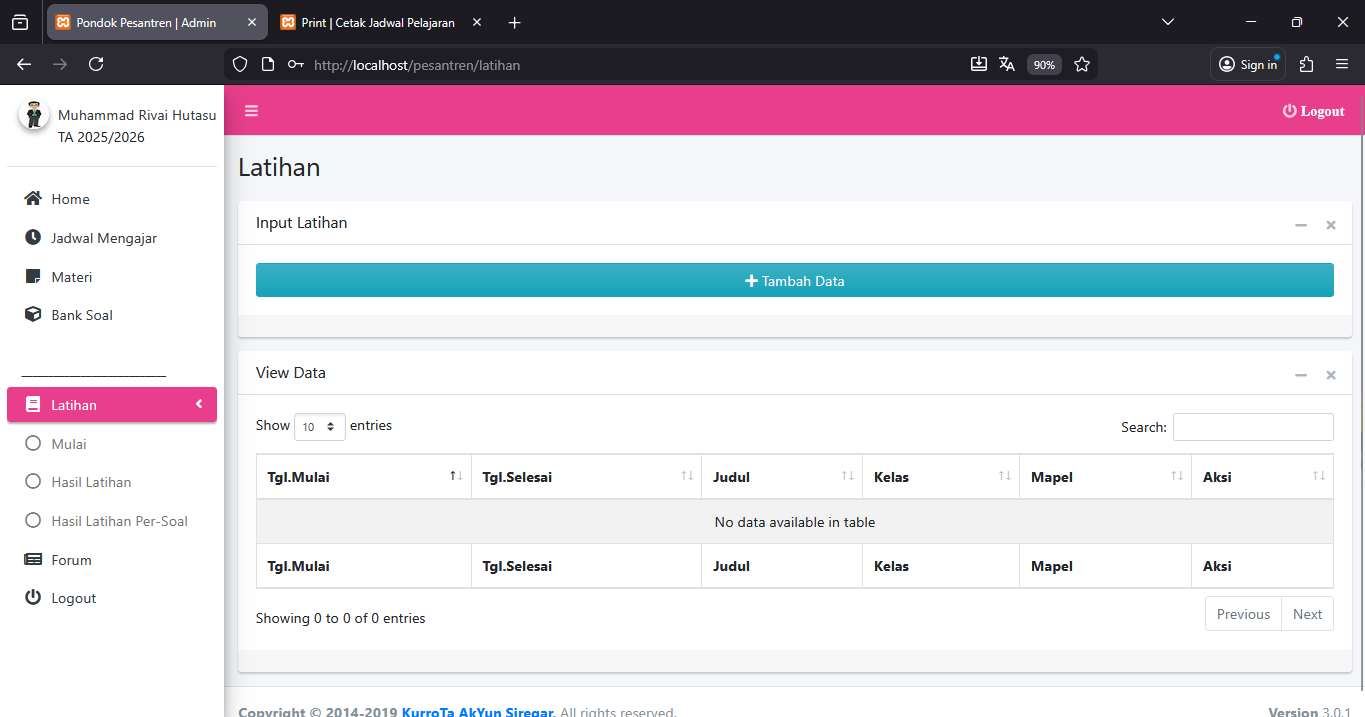
Task: Click the top-right Logout link
Action: click(1313, 111)
